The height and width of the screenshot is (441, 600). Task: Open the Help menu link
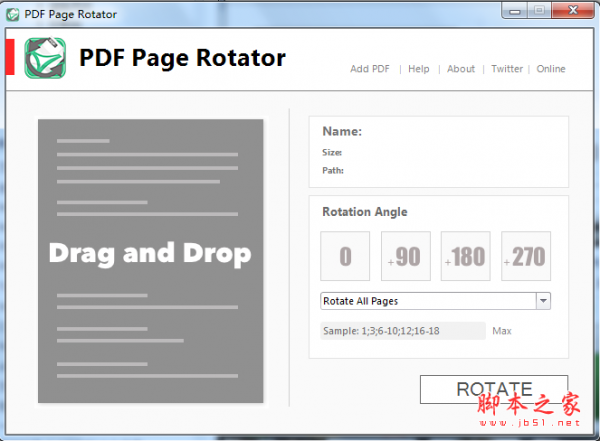[419, 69]
